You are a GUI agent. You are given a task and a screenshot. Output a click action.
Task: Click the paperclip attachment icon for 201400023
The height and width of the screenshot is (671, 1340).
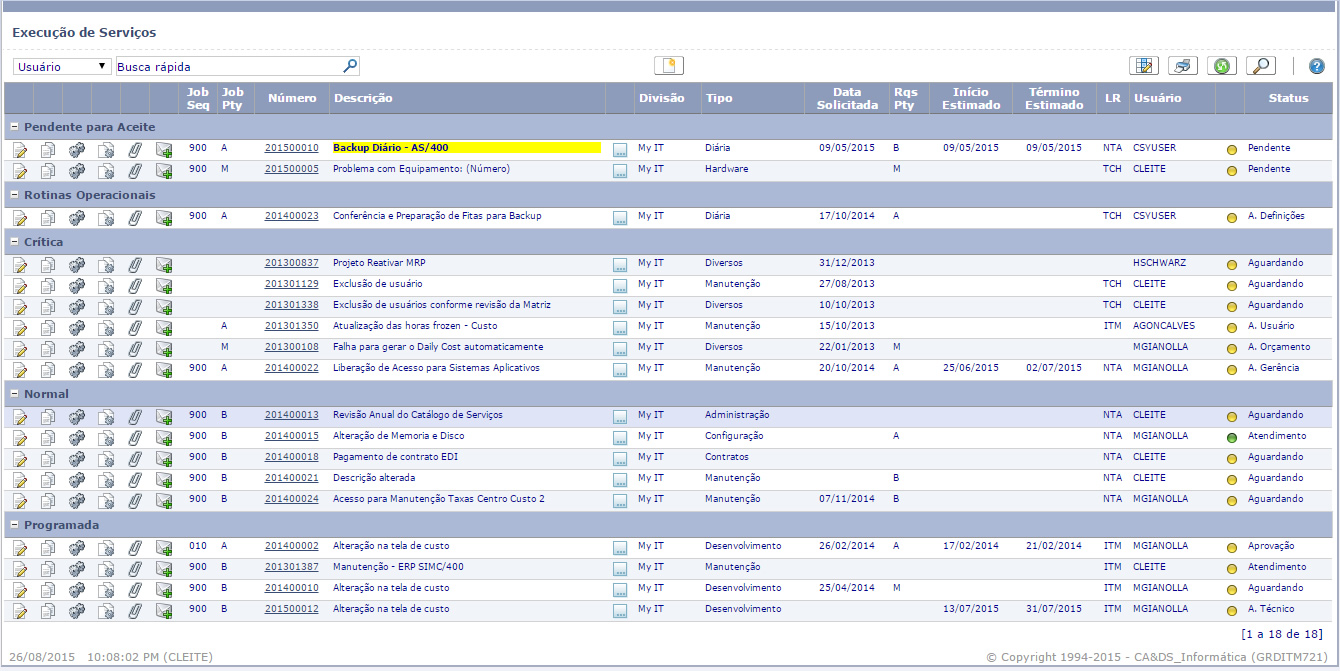click(x=135, y=217)
